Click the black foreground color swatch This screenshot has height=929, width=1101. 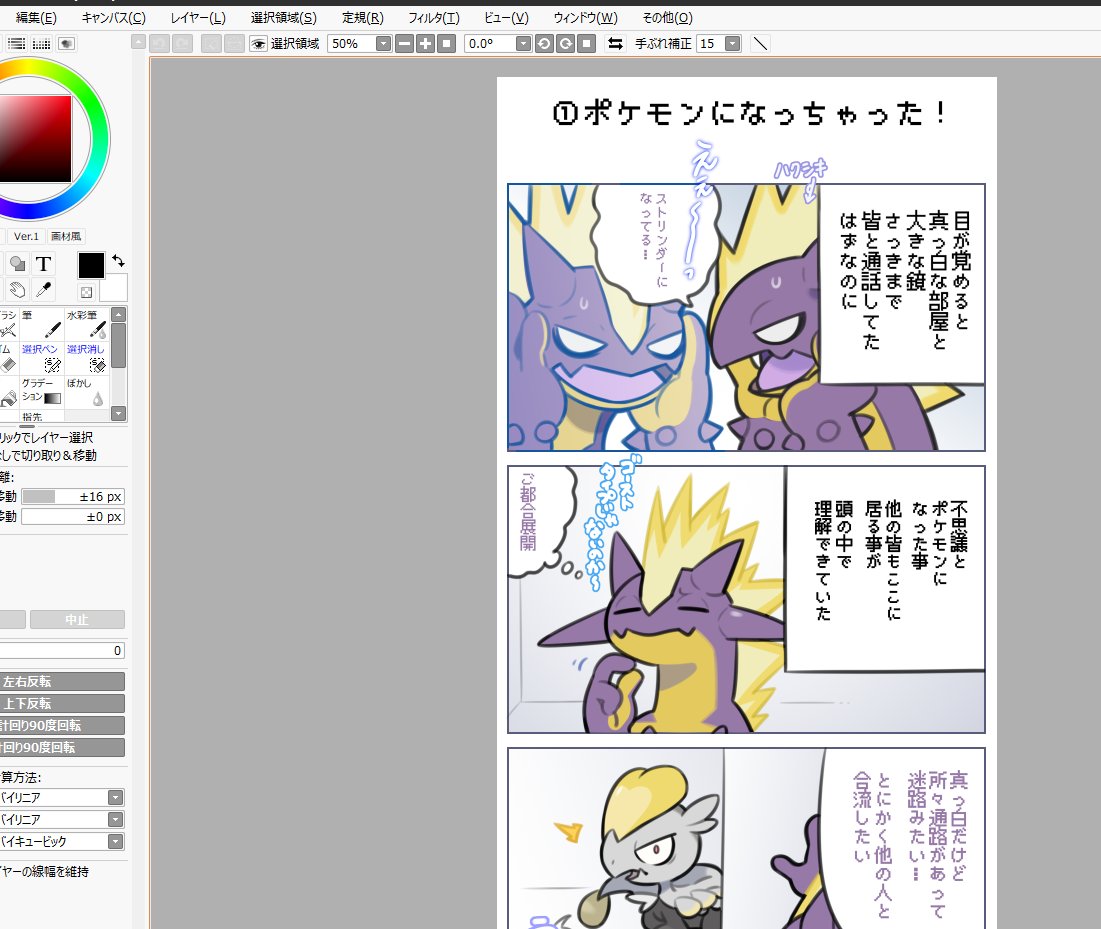[x=91, y=265]
